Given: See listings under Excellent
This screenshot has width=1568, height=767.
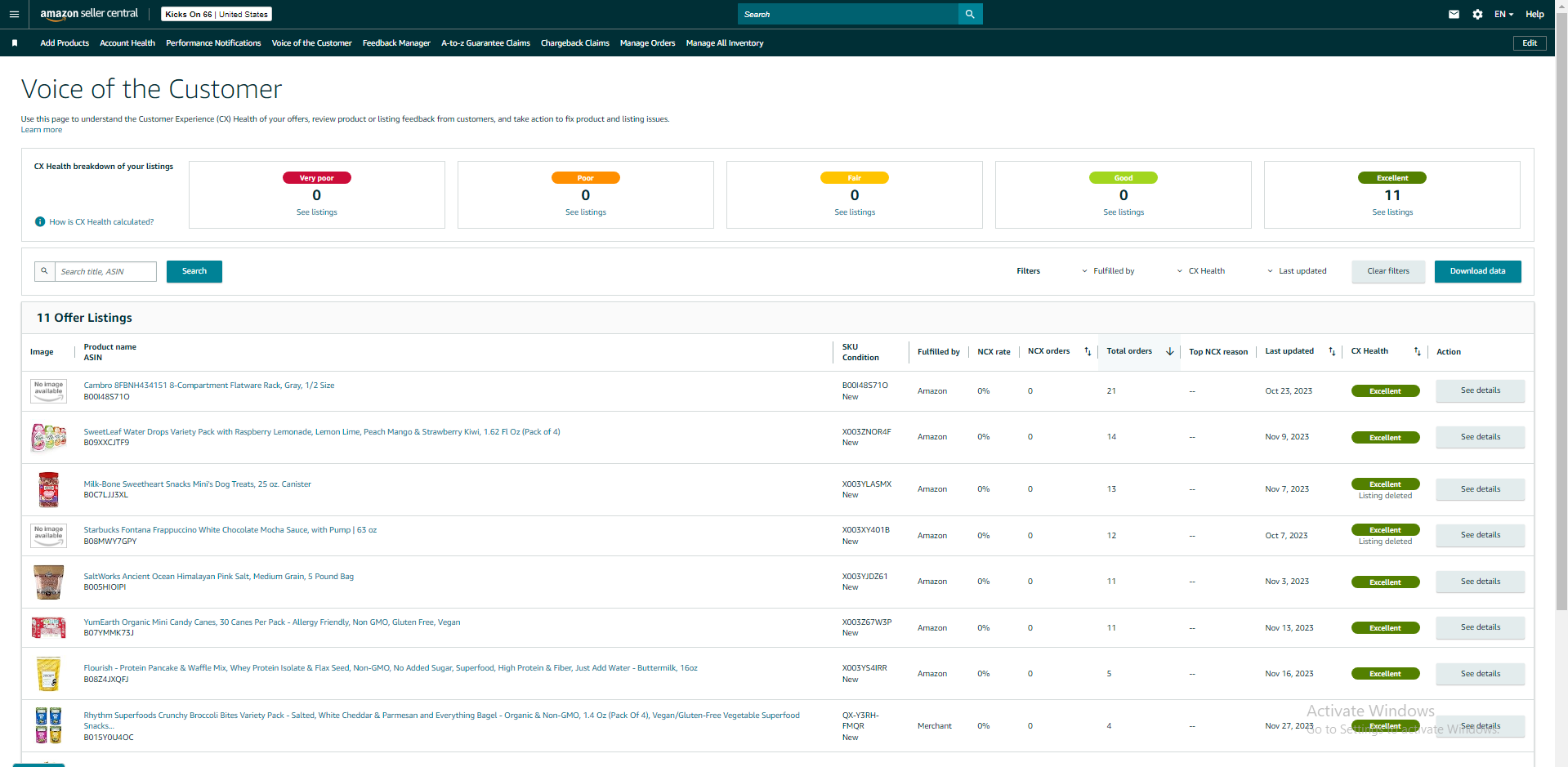Looking at the screenshot, I should [1392, 212].
